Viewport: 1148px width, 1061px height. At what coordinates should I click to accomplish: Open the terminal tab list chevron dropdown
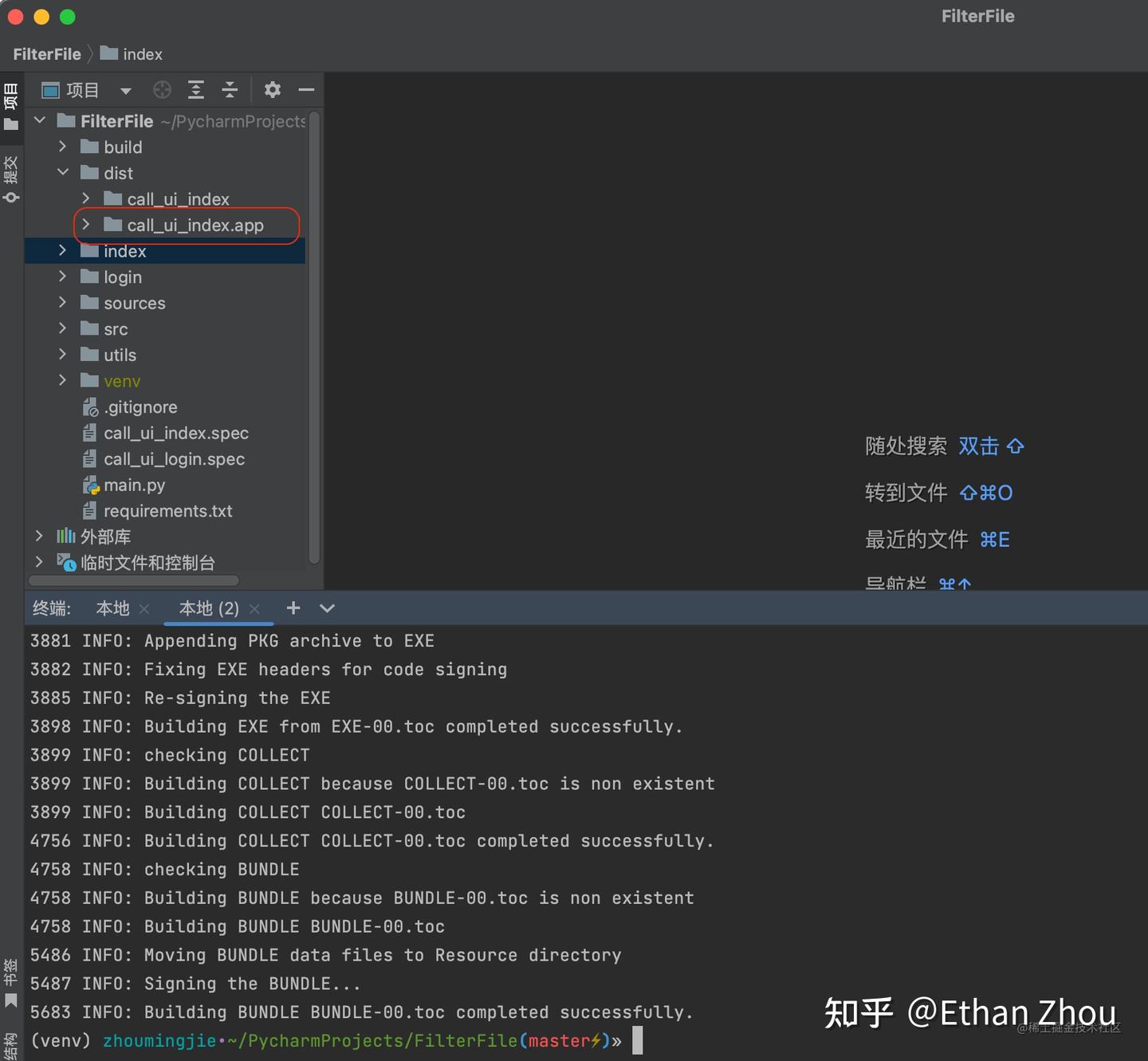click(x=327, y=607)
